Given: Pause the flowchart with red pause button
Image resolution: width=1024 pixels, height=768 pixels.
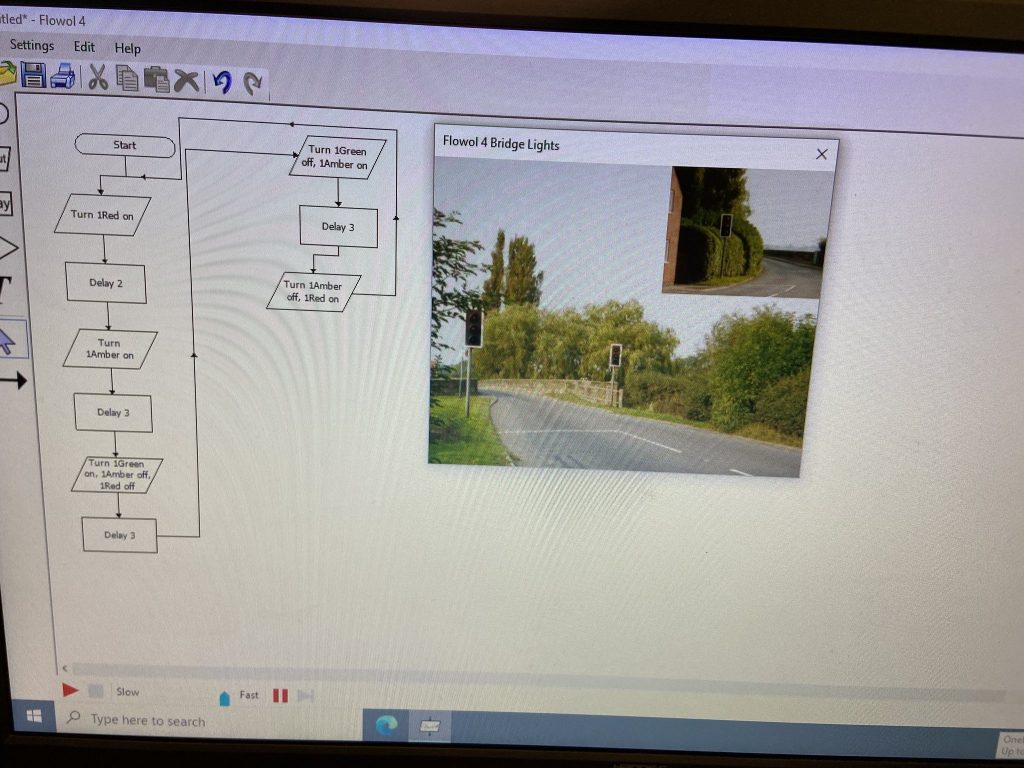Looking at the screenshot, I should (x=280, y=695).
